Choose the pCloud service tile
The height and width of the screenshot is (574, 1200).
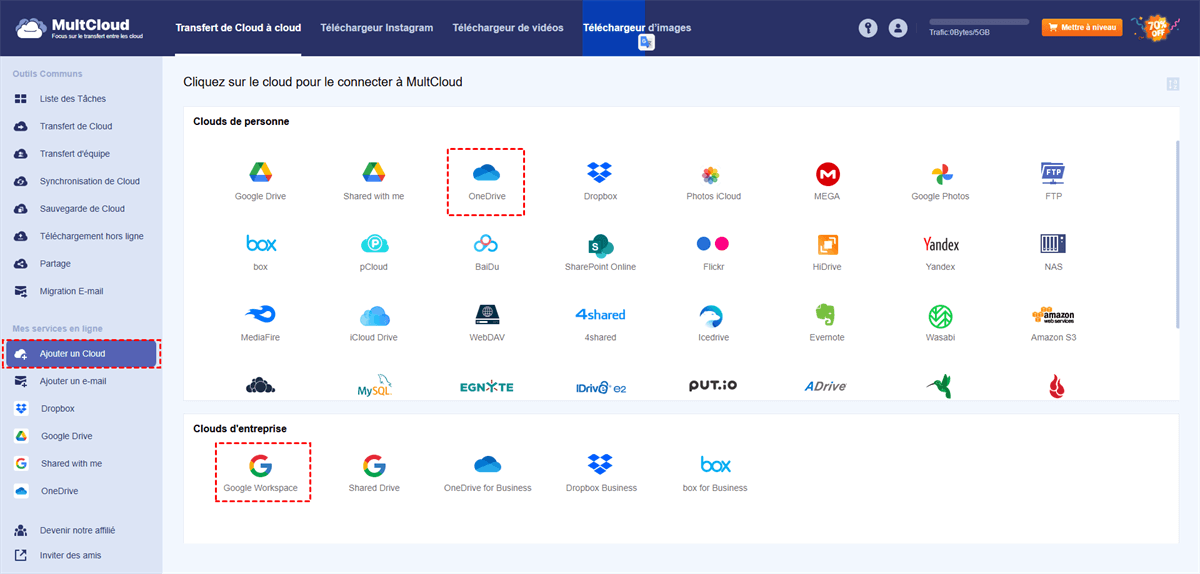point(374,252)
